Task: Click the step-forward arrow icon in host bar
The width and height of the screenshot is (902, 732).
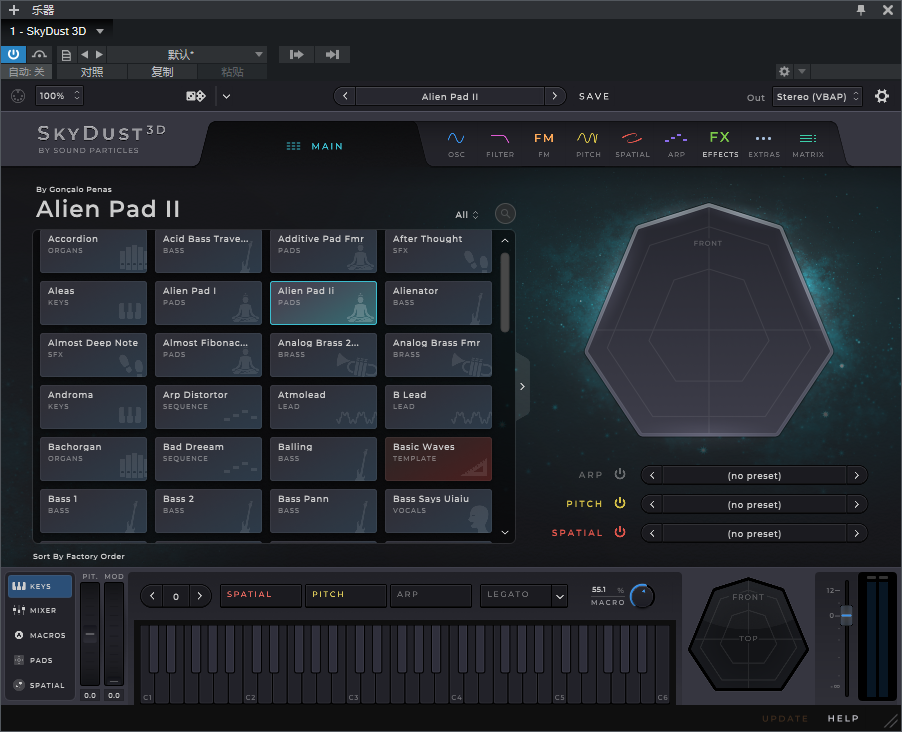Action: click(296, 55)
